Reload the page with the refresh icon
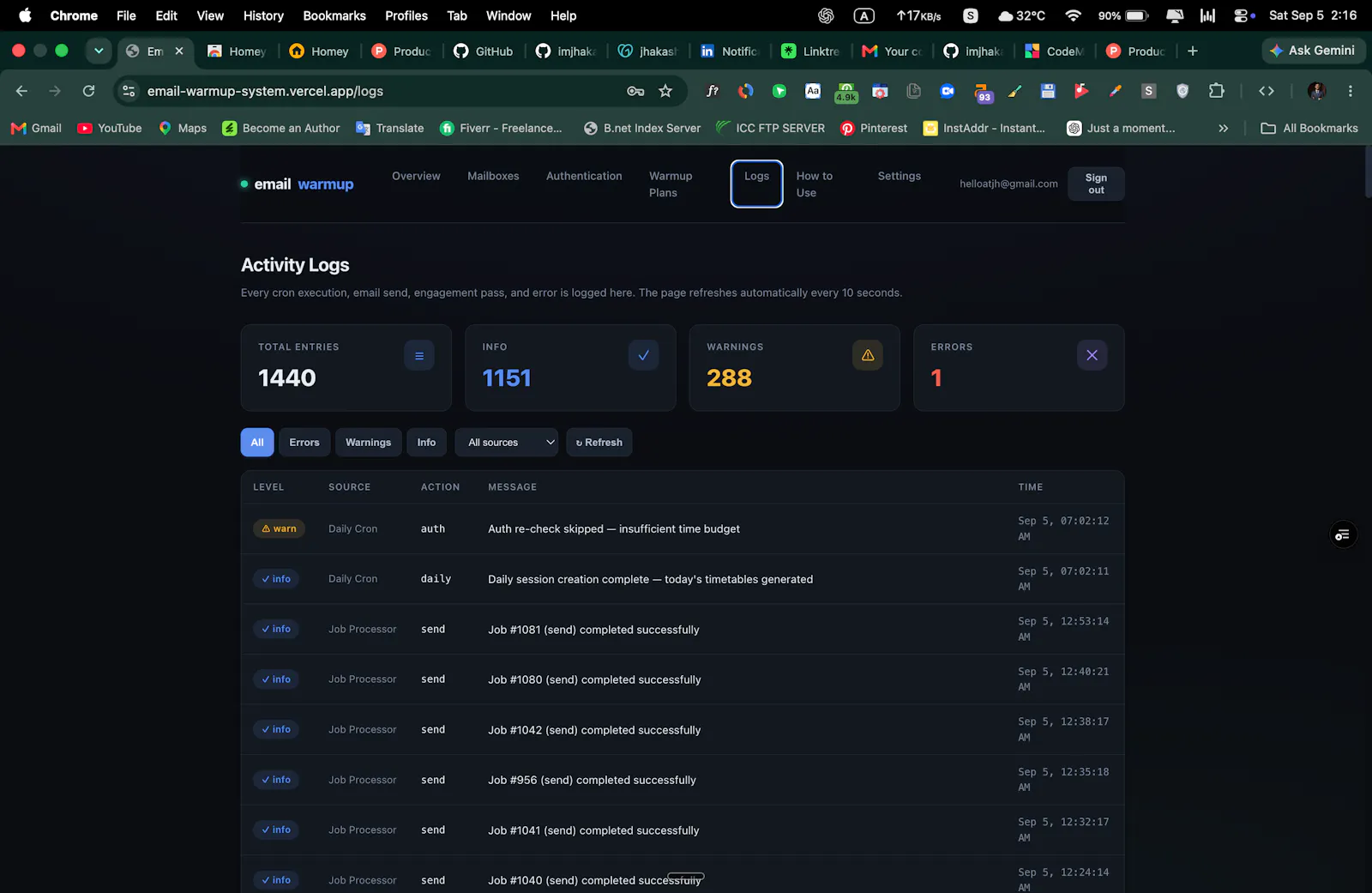The height and width of the screenshot is (893, 1372). 88,91
